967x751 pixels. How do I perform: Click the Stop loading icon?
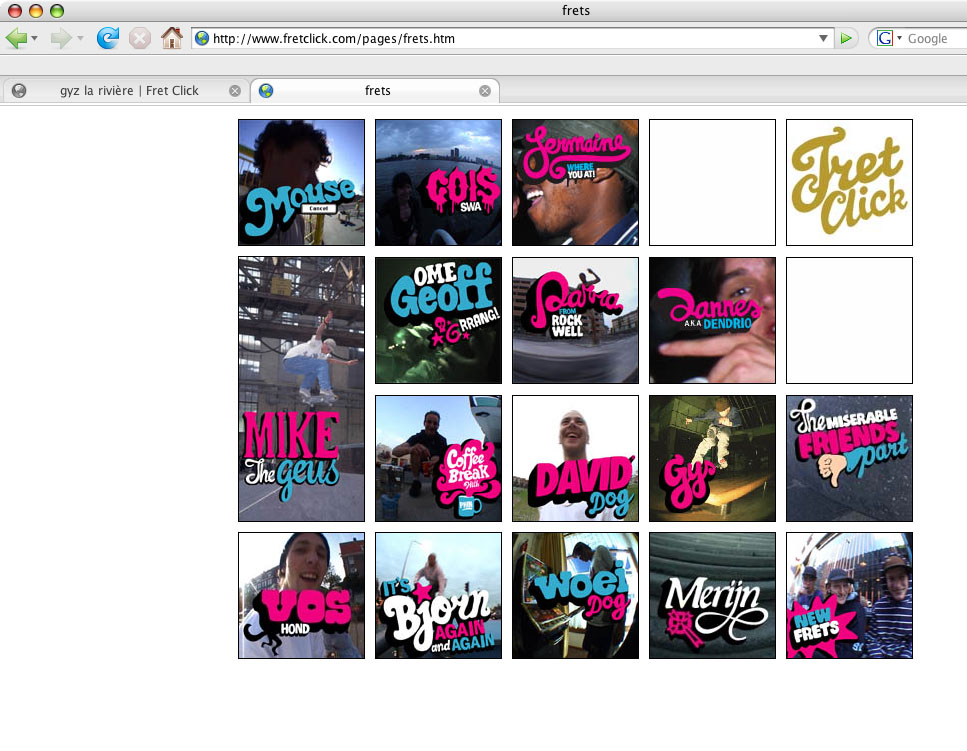[139, 38]
